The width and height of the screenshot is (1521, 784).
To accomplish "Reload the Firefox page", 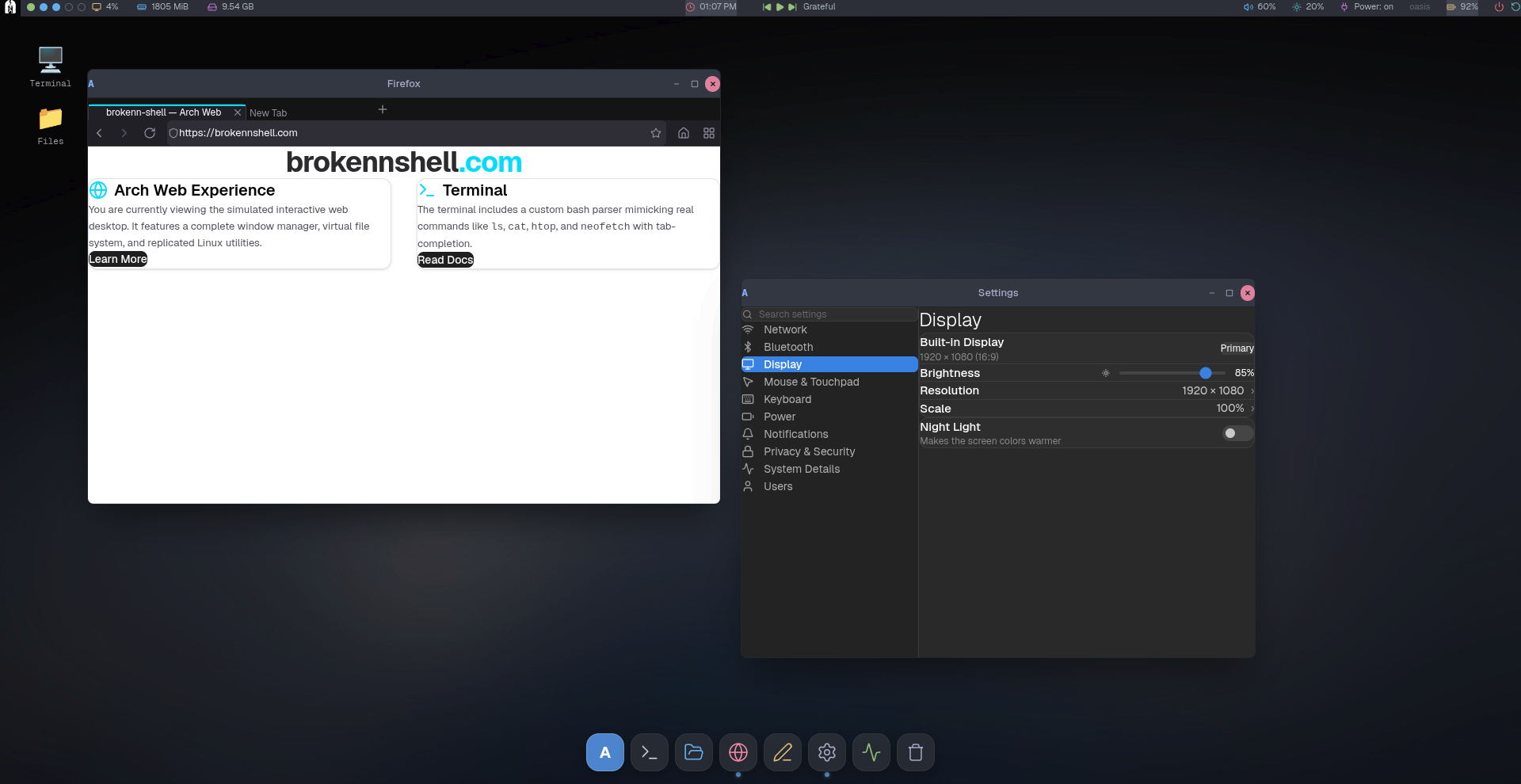I will 150,133.
